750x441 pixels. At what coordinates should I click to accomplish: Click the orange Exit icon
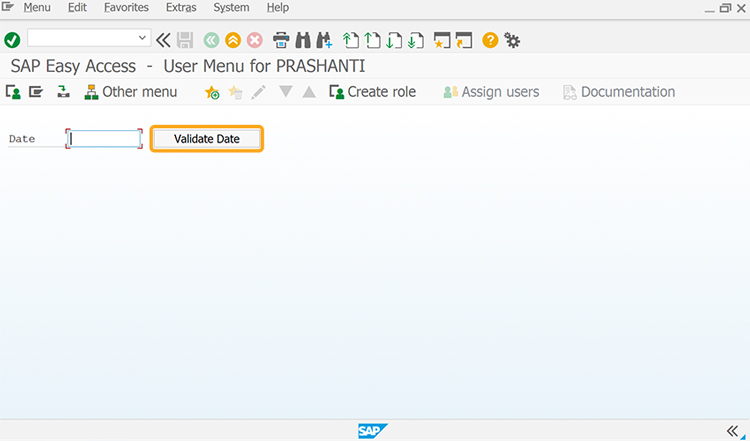[x=233, y=40]
